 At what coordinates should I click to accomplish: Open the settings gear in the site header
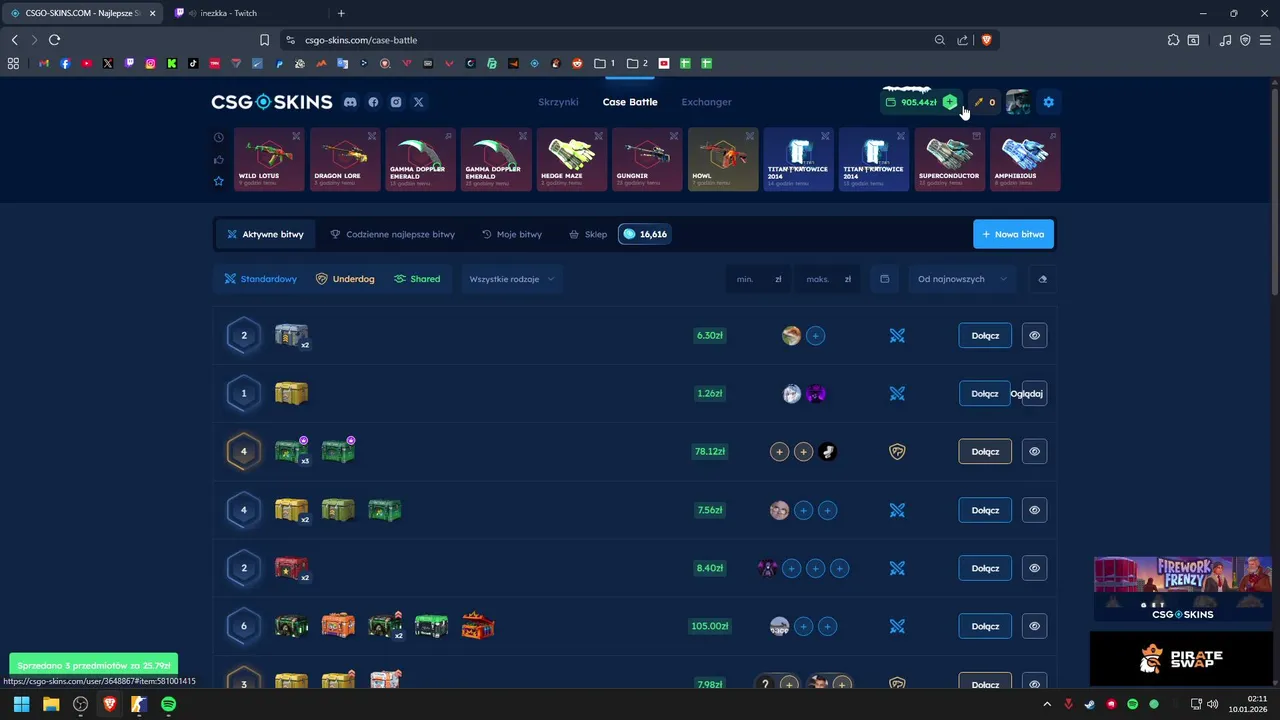[x=1048, y=102]
